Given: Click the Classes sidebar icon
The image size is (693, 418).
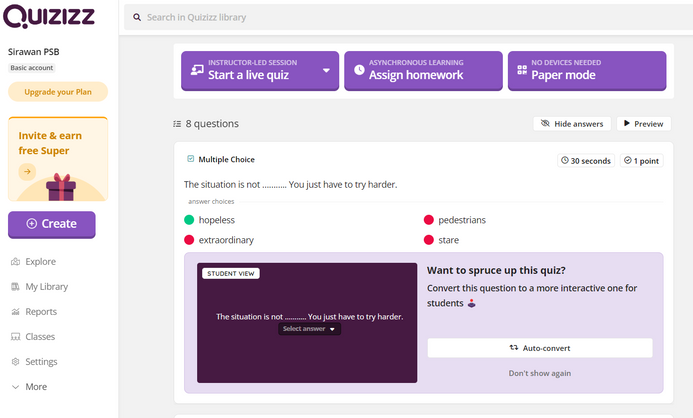Looking at the screenshot, I should [15, 337].
